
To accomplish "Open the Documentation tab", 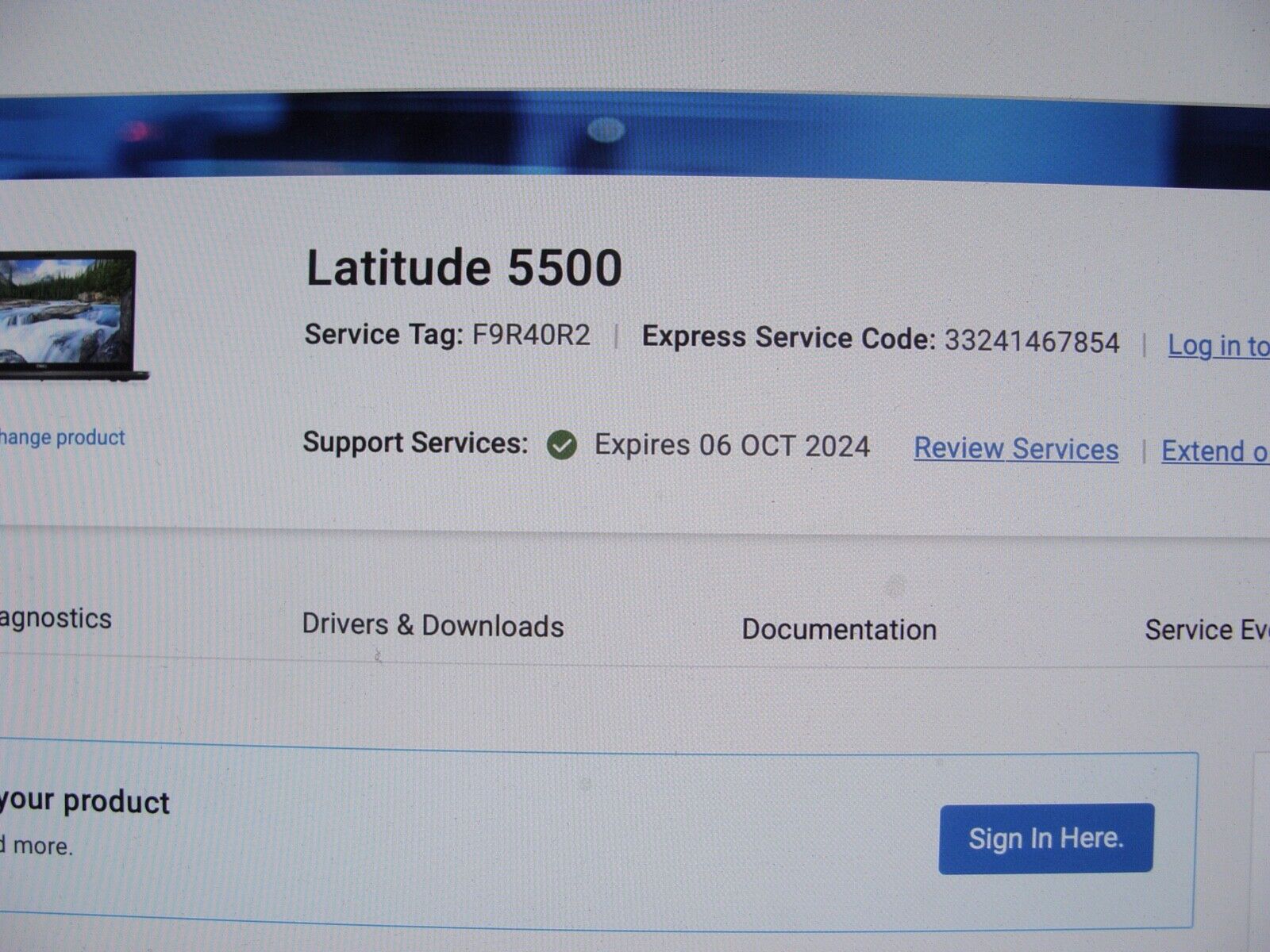I will pos(839,629).
